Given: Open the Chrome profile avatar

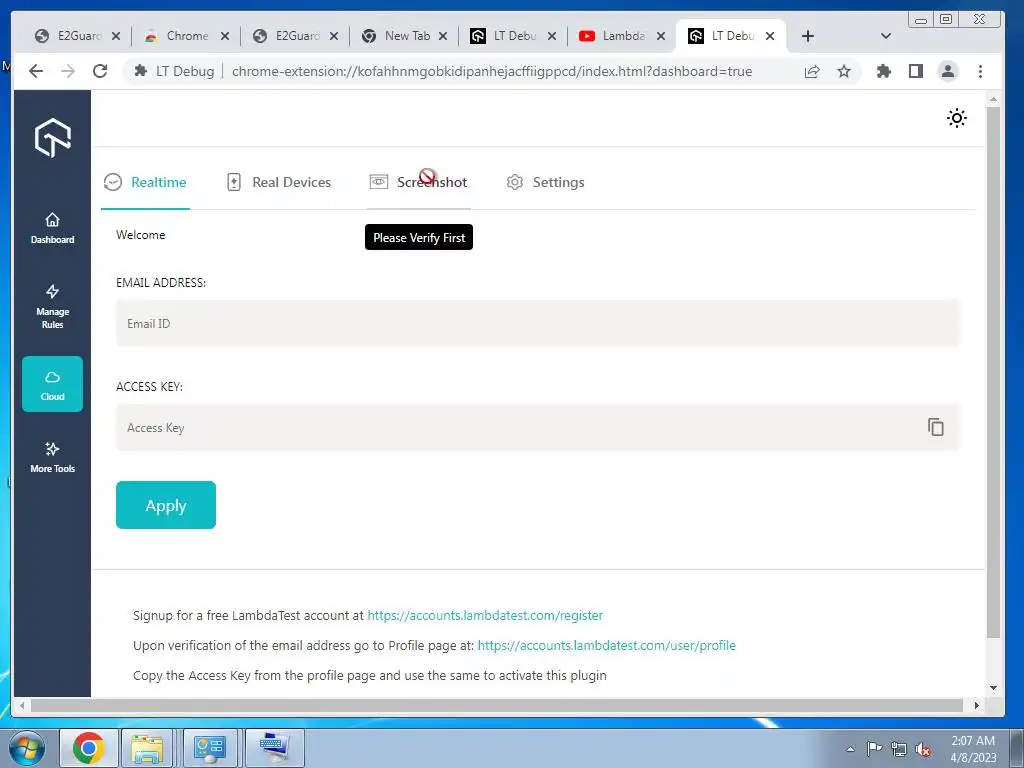Looking at the screenshot, I should tap(948, 71).
